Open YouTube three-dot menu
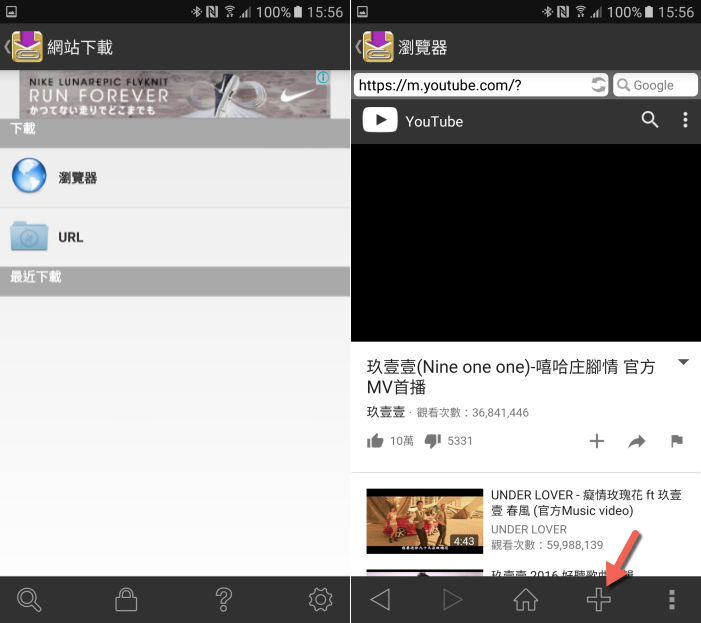 point(685,120)
